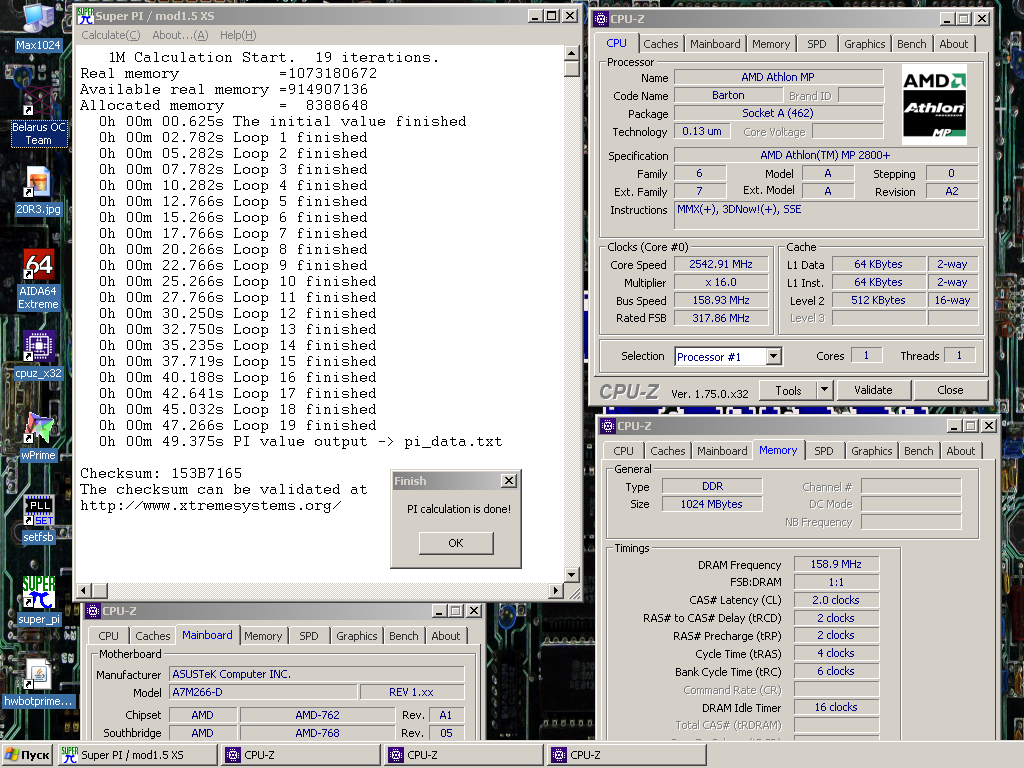
Task: Open Graphics tab in Mainboard CPU-Z window
Action: pos(357,635)
